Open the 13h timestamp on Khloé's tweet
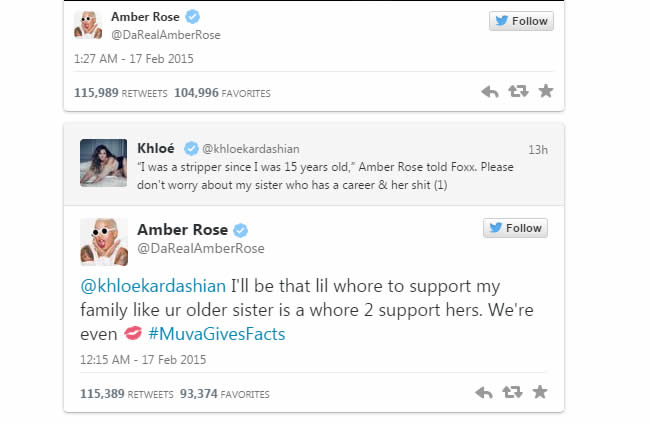Screen dimensions: 650x423 point(537,150)
